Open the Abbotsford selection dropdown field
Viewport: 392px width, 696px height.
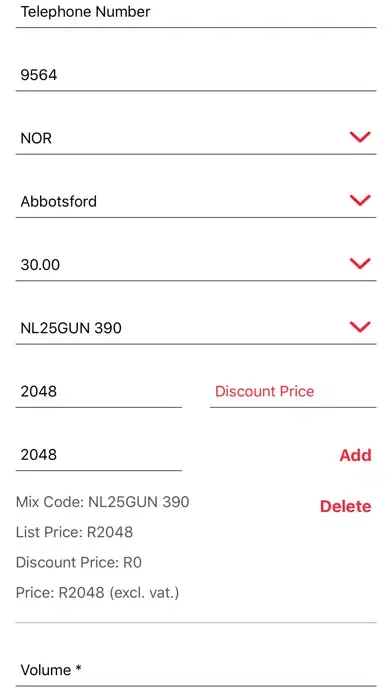[x=196, y=202]
